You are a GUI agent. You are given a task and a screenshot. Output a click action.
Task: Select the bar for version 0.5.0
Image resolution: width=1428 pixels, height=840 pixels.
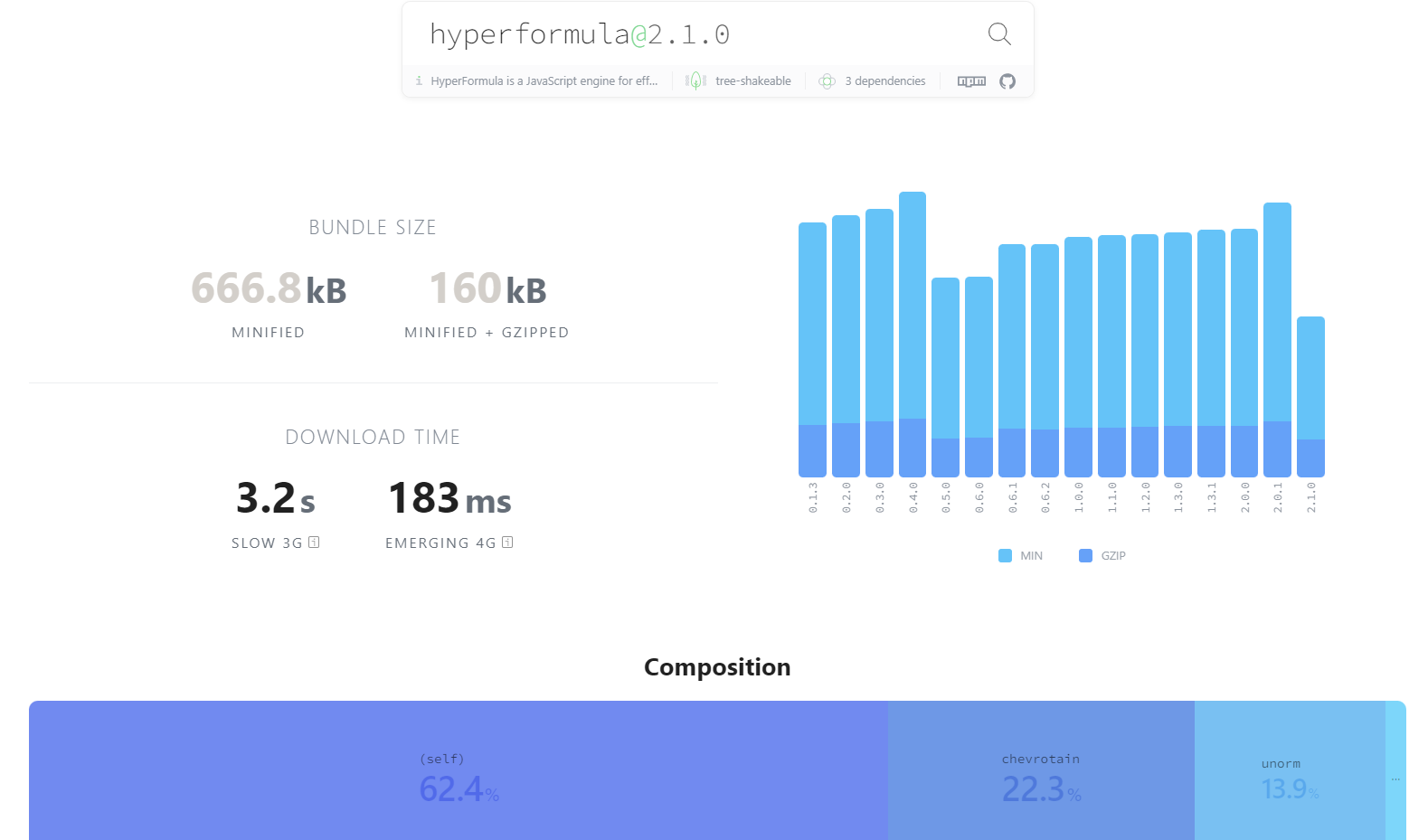click(945, 377)
